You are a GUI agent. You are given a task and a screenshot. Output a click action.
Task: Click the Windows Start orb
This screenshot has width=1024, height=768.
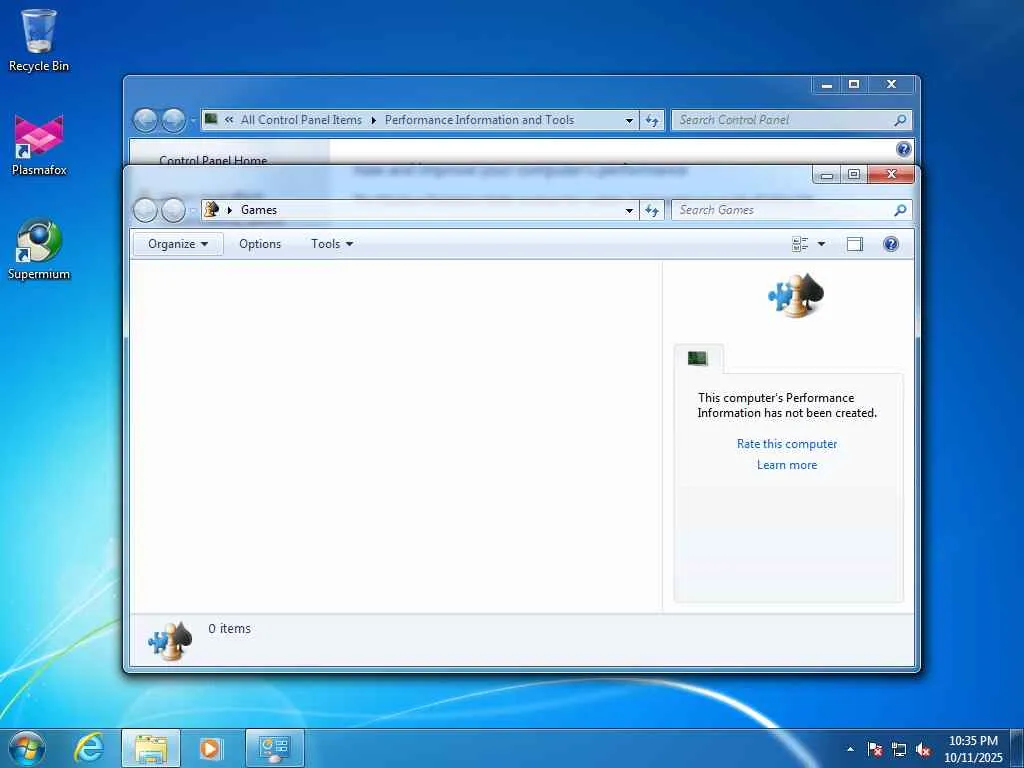27,748
